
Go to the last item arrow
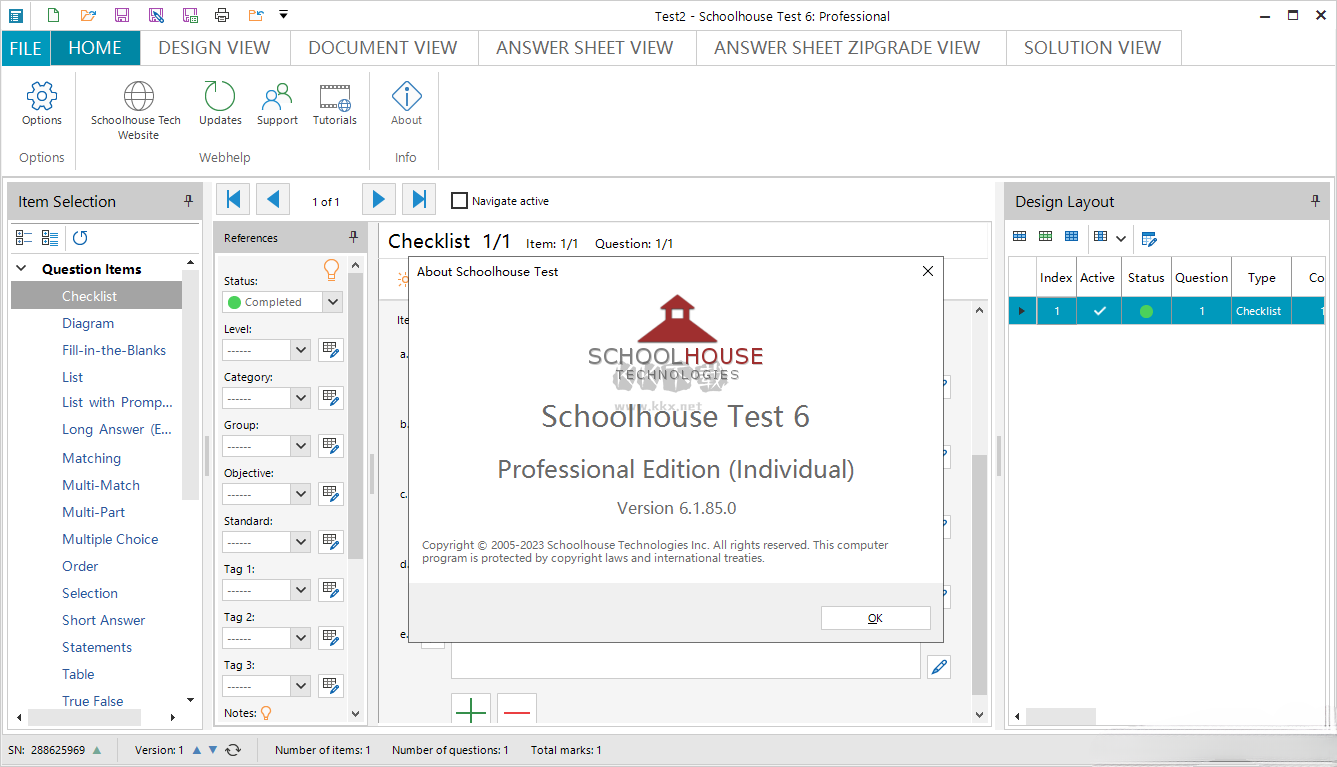(419, 200)
